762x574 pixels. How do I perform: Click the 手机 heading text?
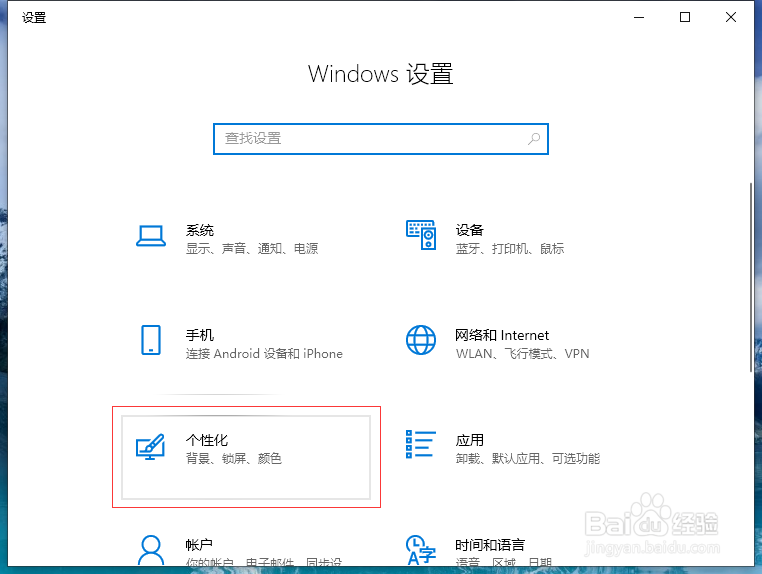(200, 335)
